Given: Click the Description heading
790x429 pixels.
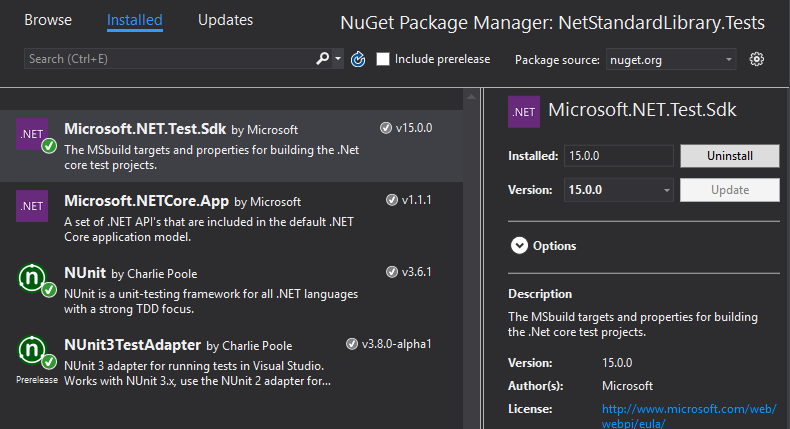Looking at the screenshot, I should pos(540,294).
